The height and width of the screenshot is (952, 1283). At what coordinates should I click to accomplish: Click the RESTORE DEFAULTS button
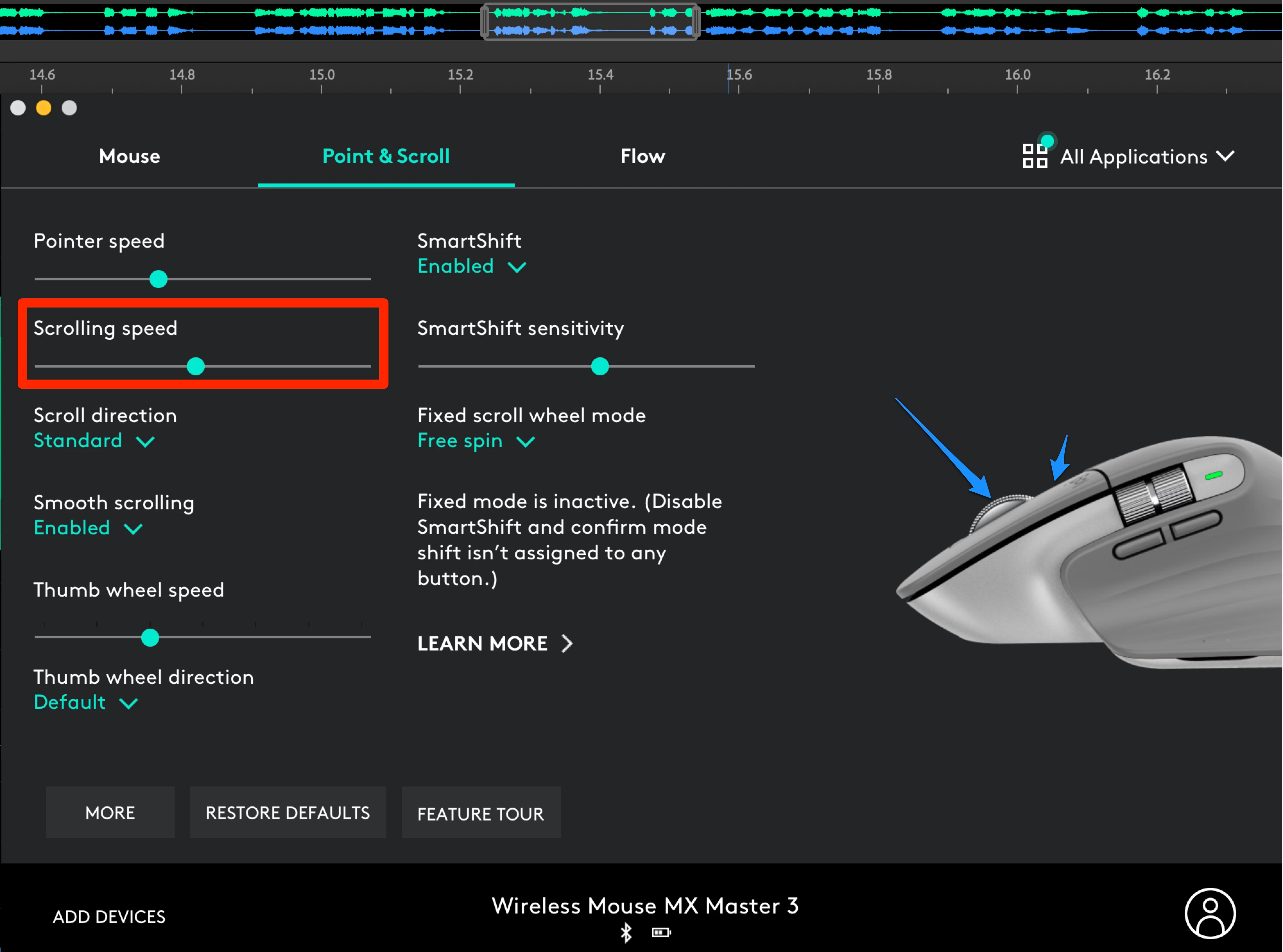pyautogui.click(x=288, y=812)
